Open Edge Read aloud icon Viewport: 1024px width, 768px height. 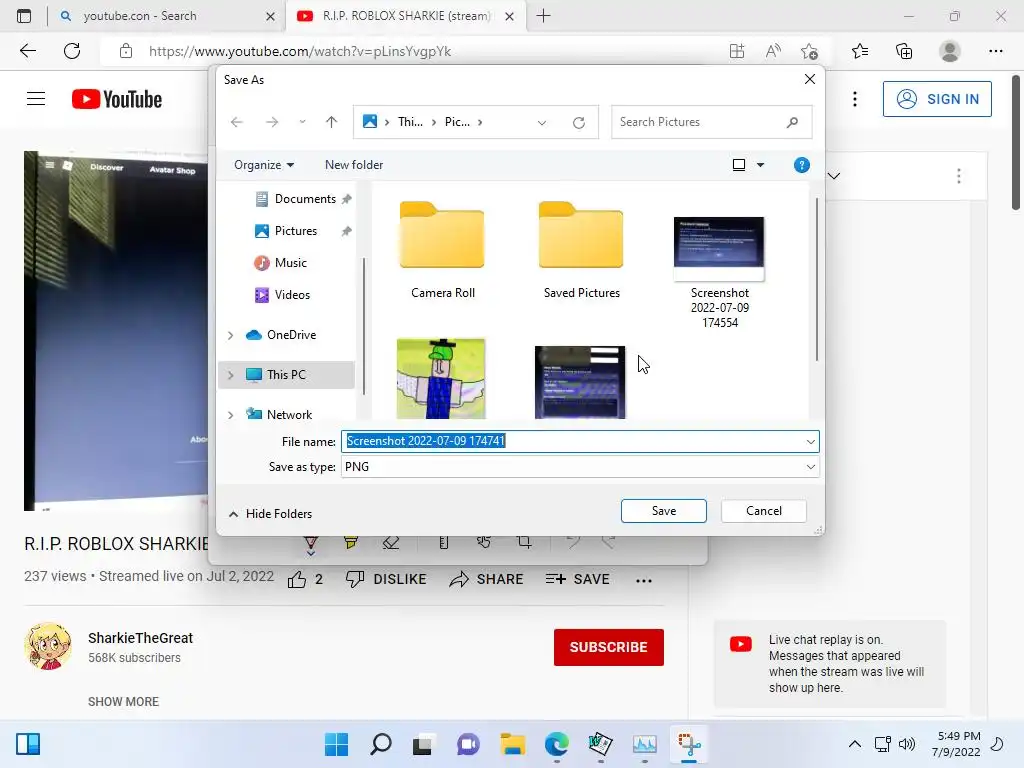point(773,51)
